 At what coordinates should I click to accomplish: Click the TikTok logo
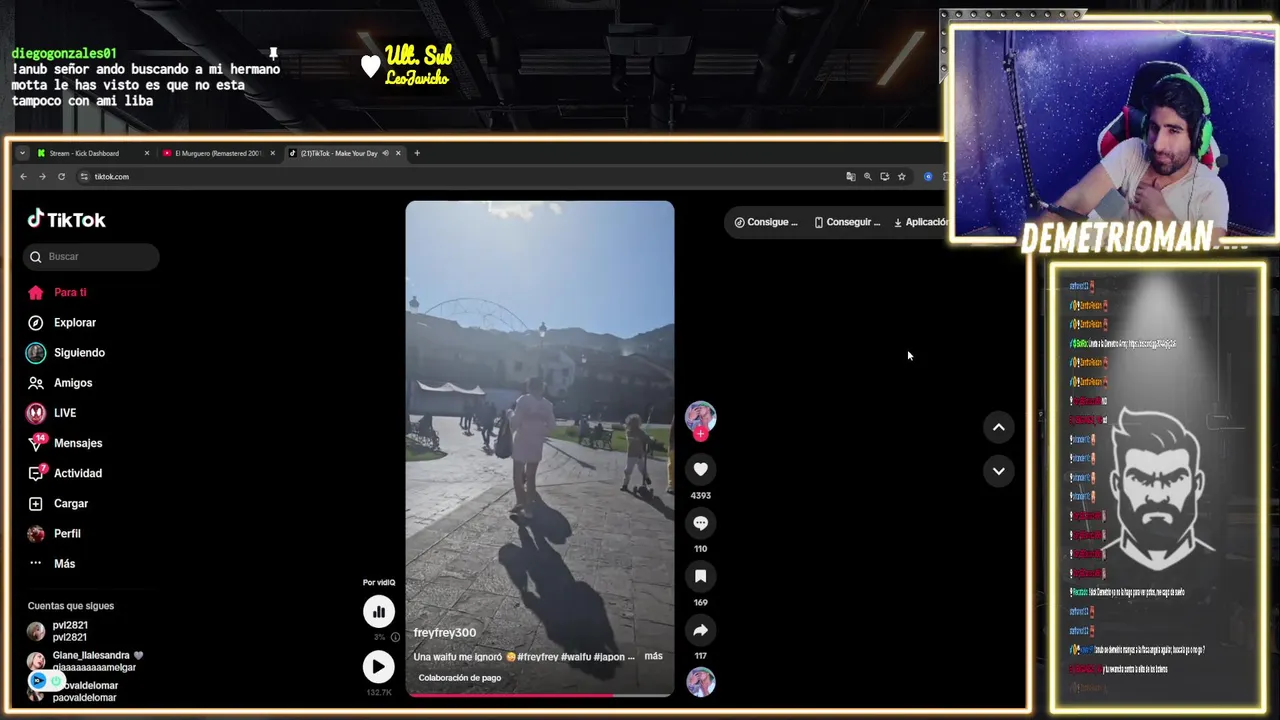tap(66, 219)
